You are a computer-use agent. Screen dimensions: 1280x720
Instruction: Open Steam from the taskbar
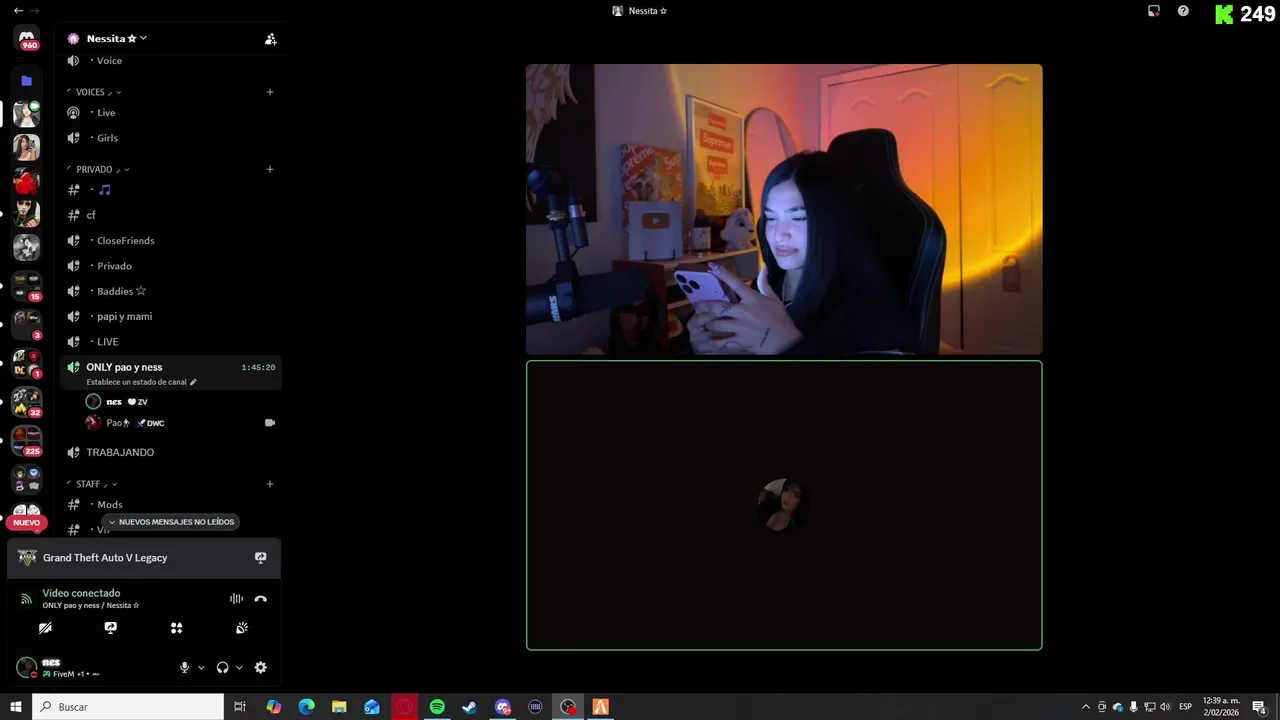[469, 707]
